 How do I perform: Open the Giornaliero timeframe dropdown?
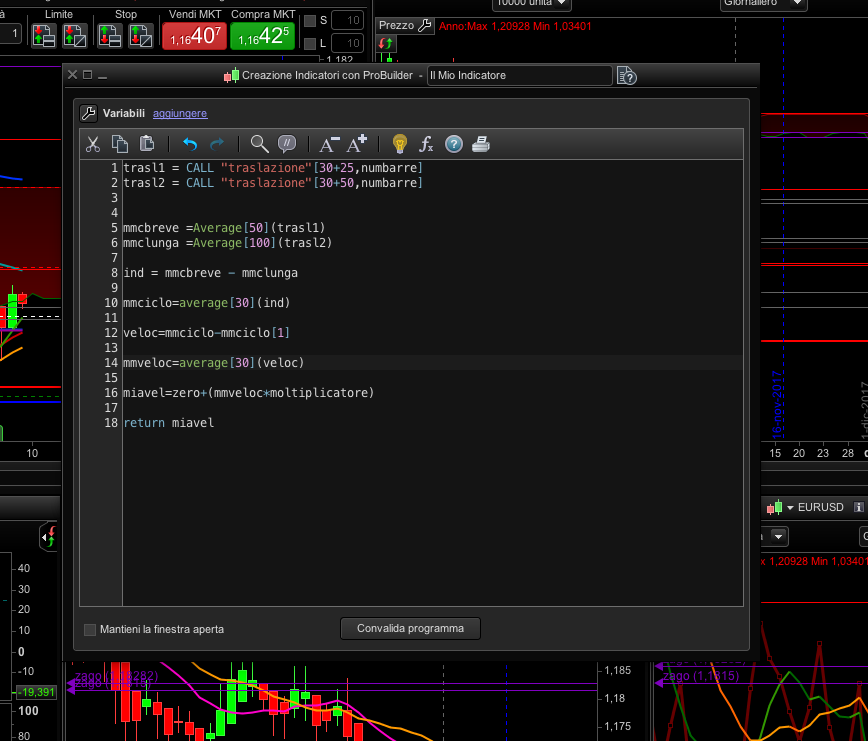pos(763,3)
